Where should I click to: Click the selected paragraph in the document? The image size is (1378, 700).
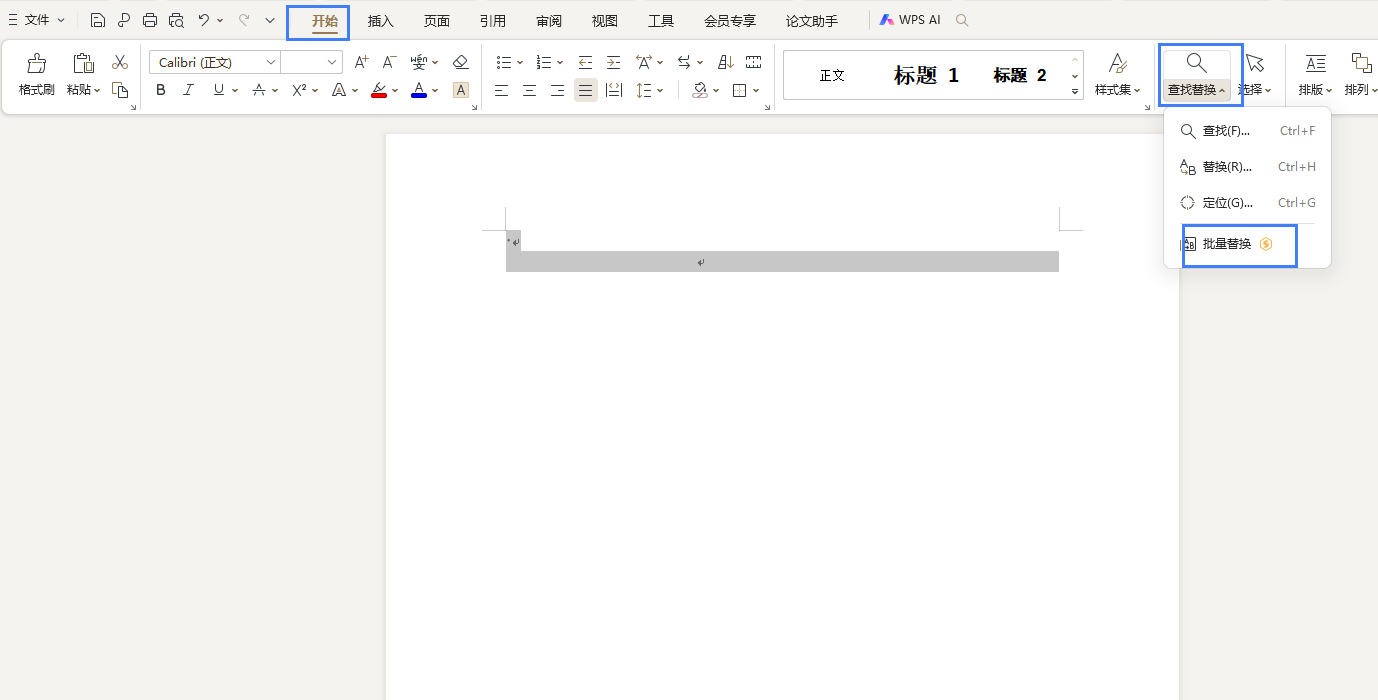coord(782,261)
